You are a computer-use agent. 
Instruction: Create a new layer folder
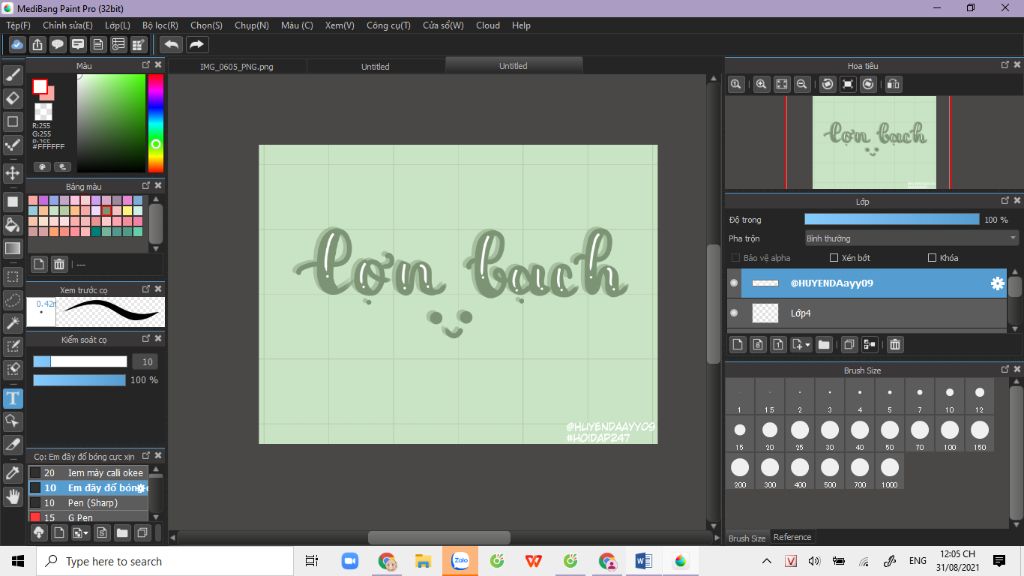(824, 344)
